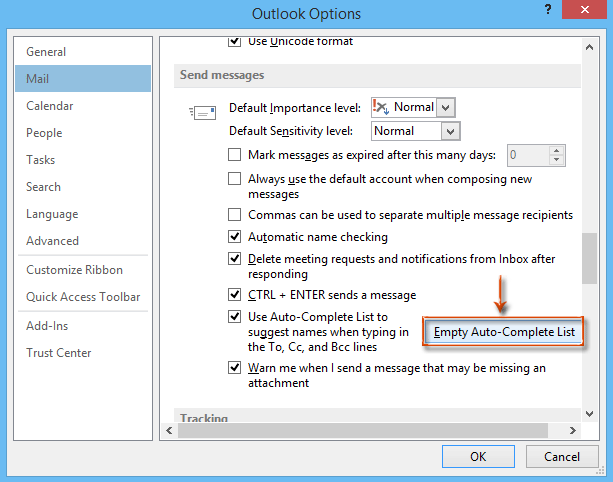Viewport: 613px width, 482px height.
Task: Click the Tracking section header
Action: click(377, 415)
